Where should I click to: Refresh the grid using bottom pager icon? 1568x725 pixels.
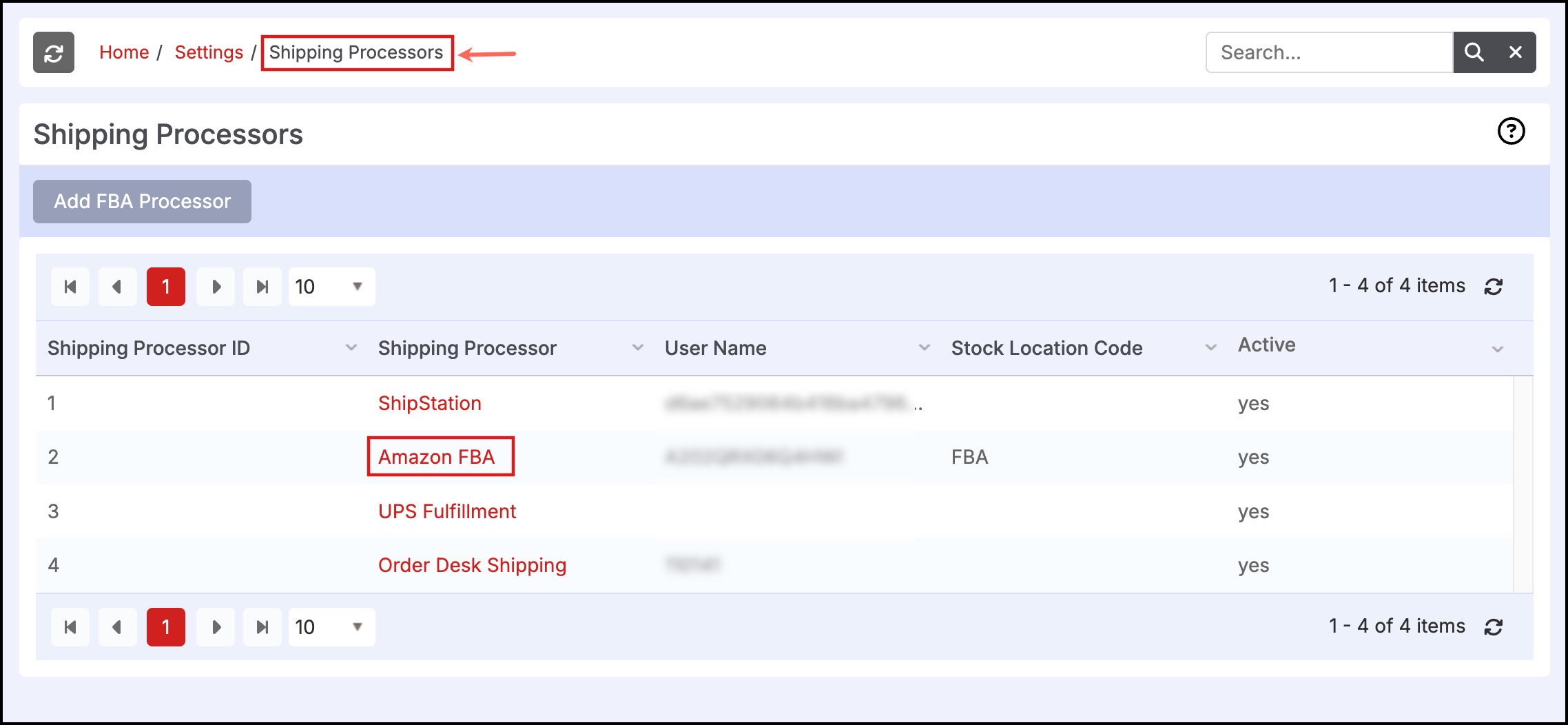[1494, 627]
